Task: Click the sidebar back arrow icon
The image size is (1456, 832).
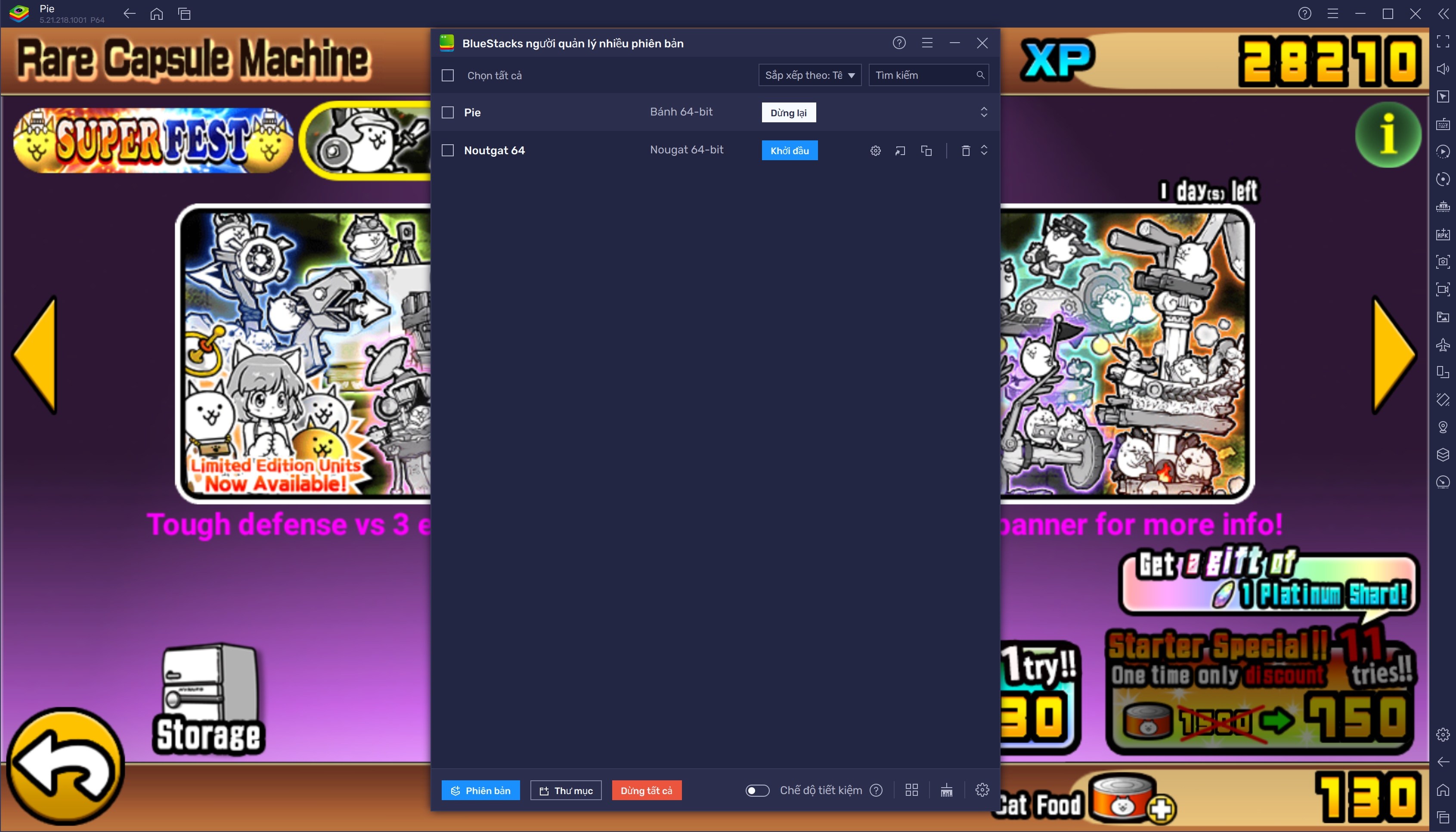Action: (x=1442, y=762)
